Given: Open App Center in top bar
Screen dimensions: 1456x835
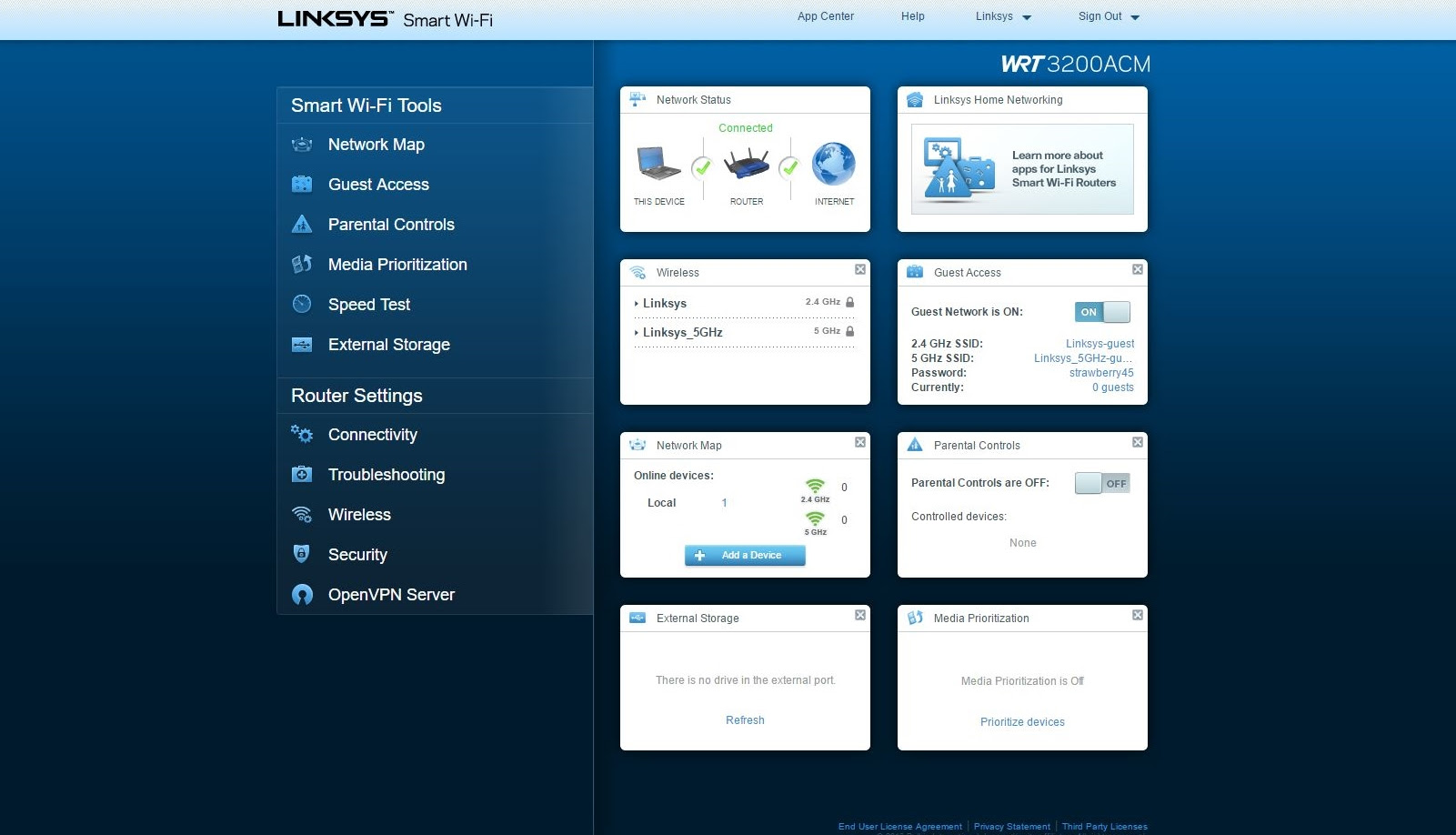Looking at the screenshot, I should (826, 16).
